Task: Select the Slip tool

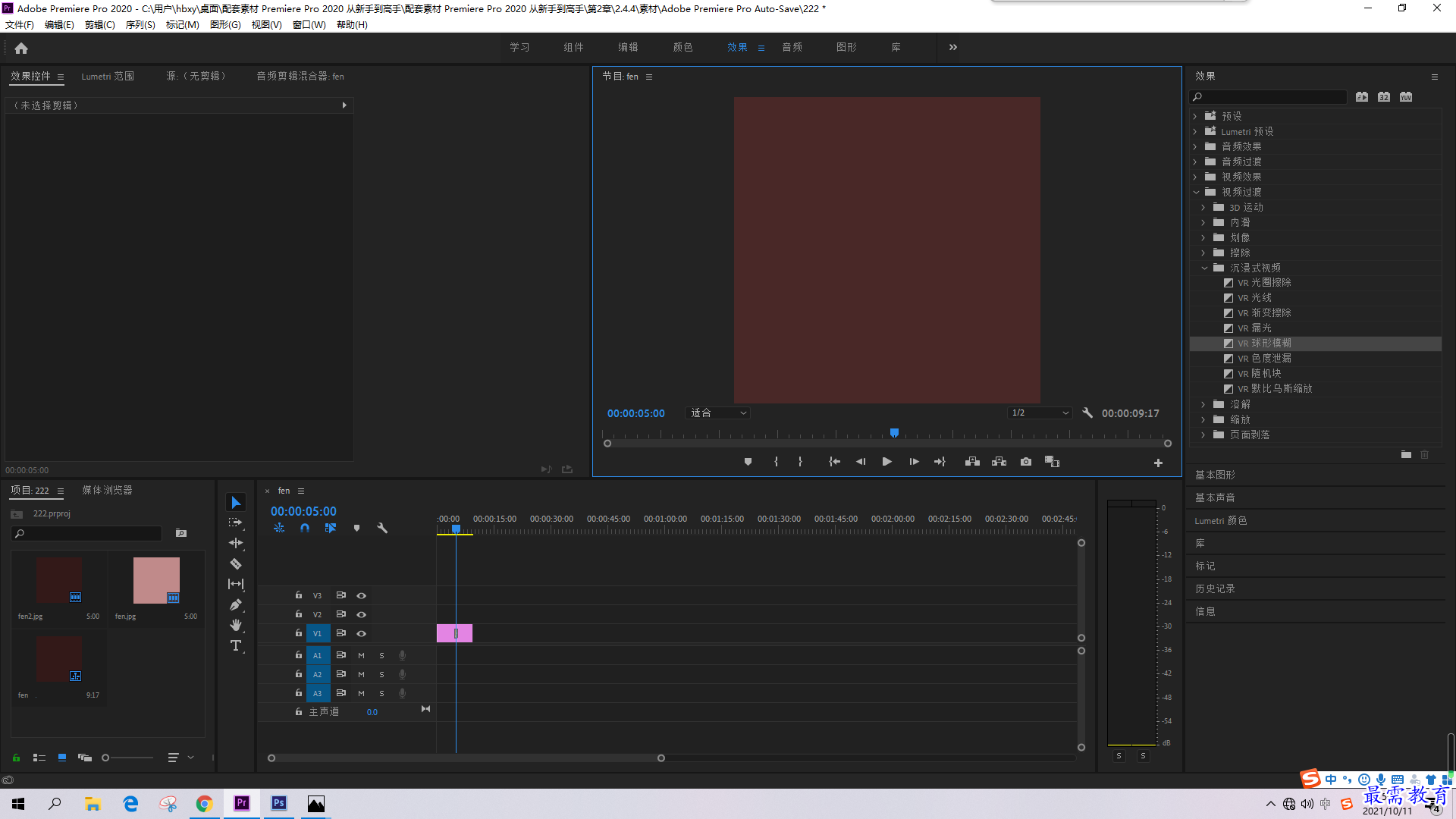Action: 236,584
